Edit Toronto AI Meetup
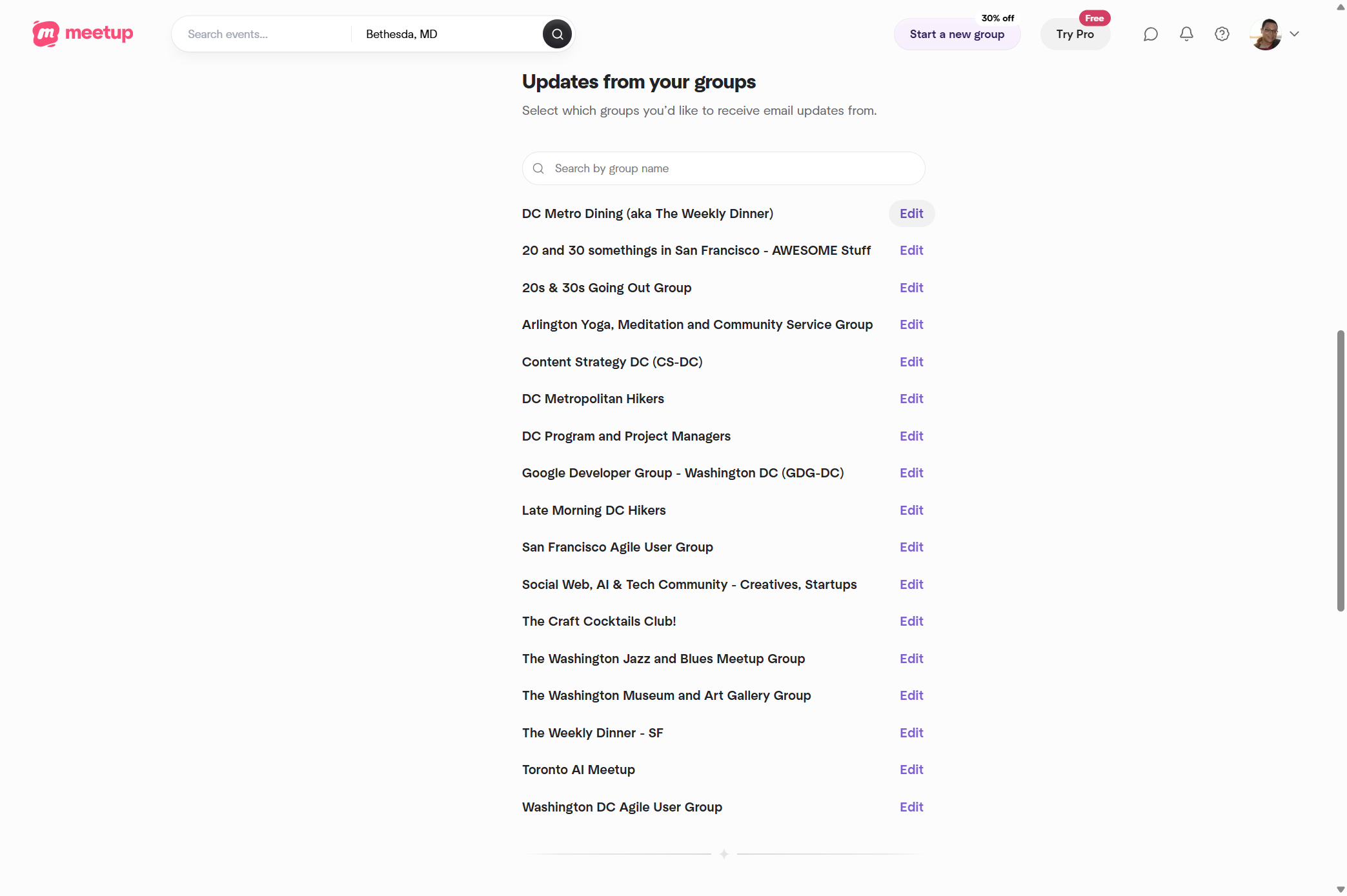The height and width of the screenshot is (896, 1347). point(911,770)
